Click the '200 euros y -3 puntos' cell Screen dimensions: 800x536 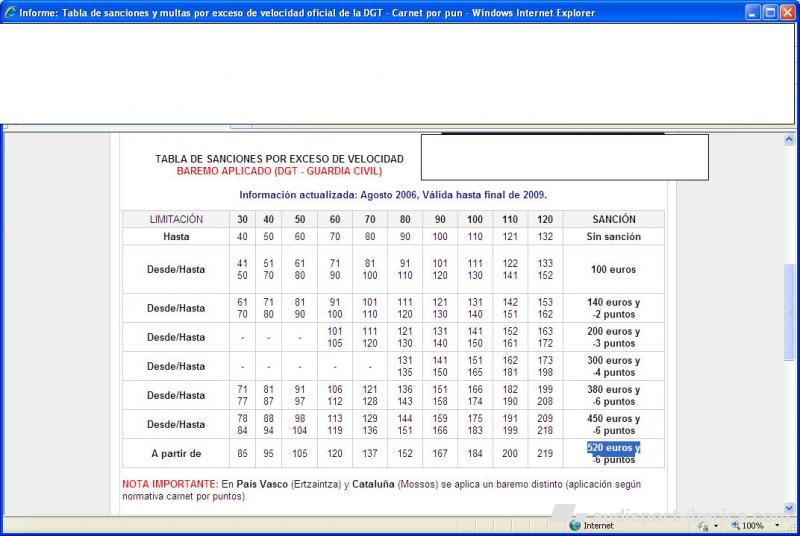(x=614, y=337)
